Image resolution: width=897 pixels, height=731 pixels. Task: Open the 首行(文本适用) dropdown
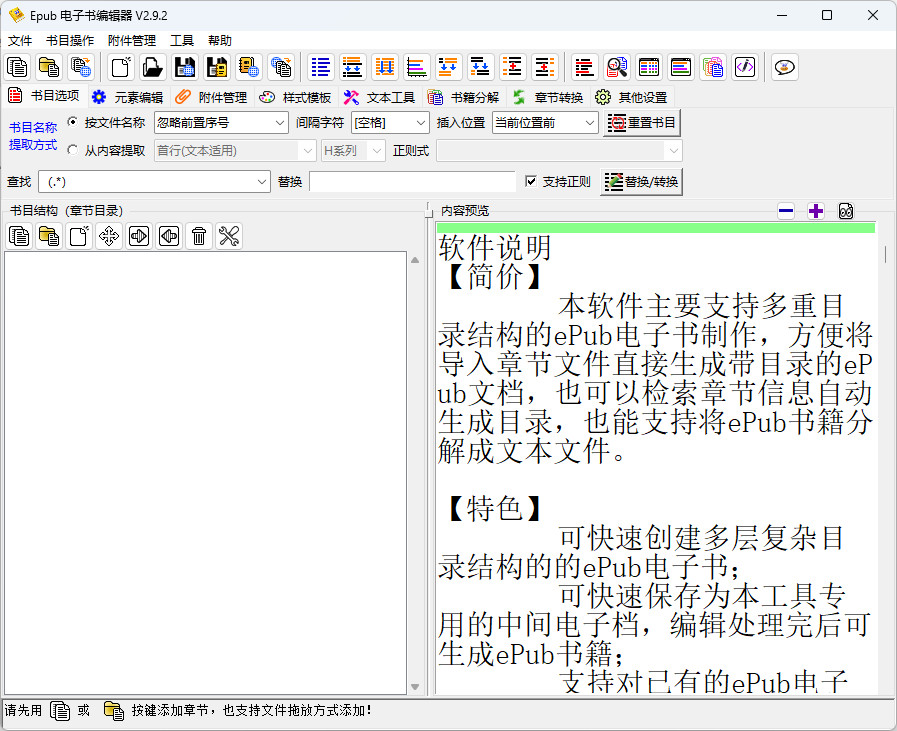click(235, 151)
